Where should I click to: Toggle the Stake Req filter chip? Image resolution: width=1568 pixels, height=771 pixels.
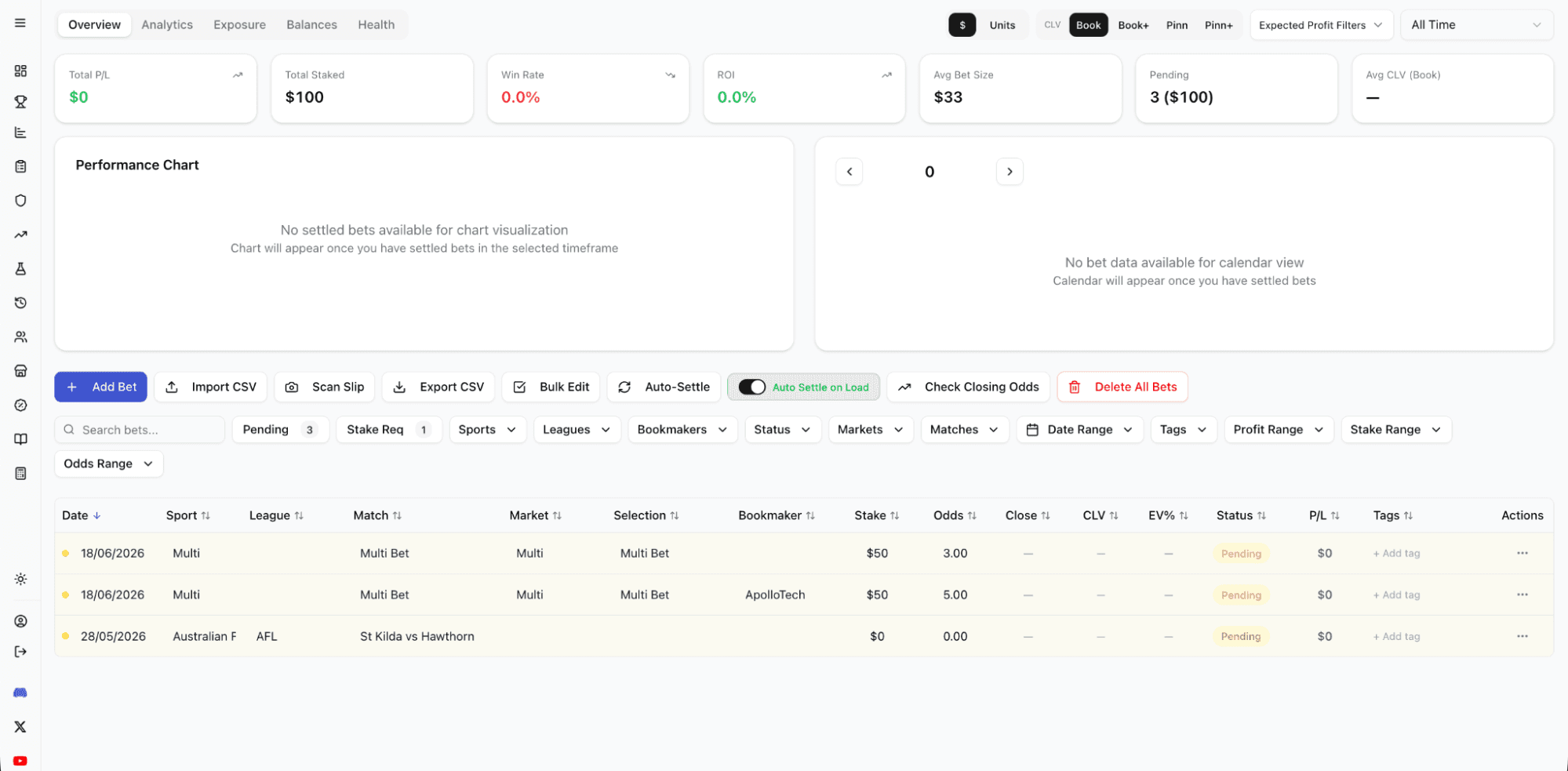point(389,430)
